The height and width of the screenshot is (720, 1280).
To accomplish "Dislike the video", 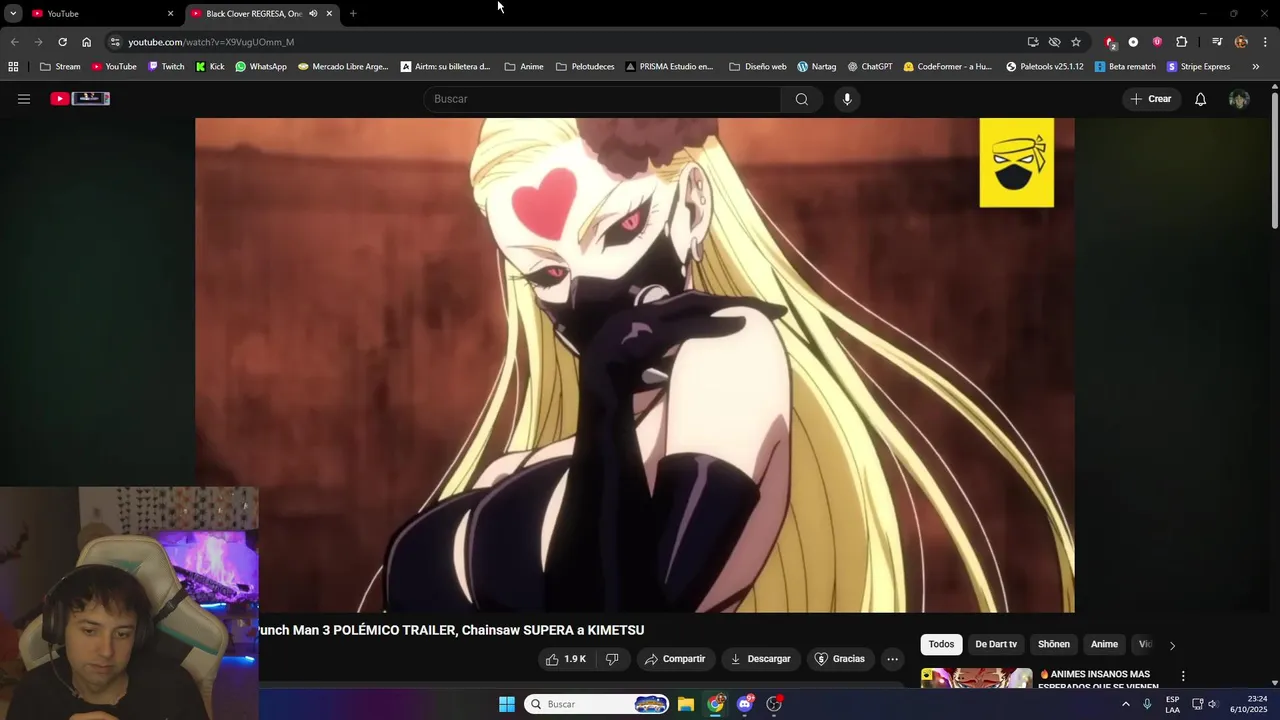I will 612,659.
